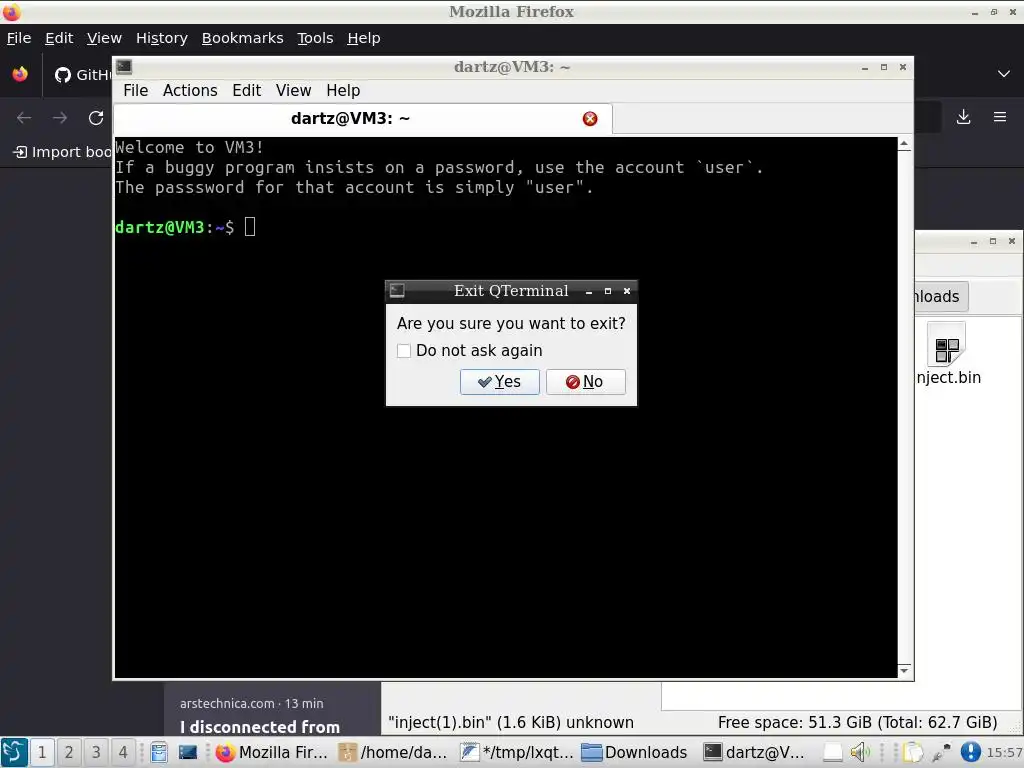1024x768 pixels.
Task: Close the dartz@VM3 terminal tab
Action: click(x=590, y=118)
